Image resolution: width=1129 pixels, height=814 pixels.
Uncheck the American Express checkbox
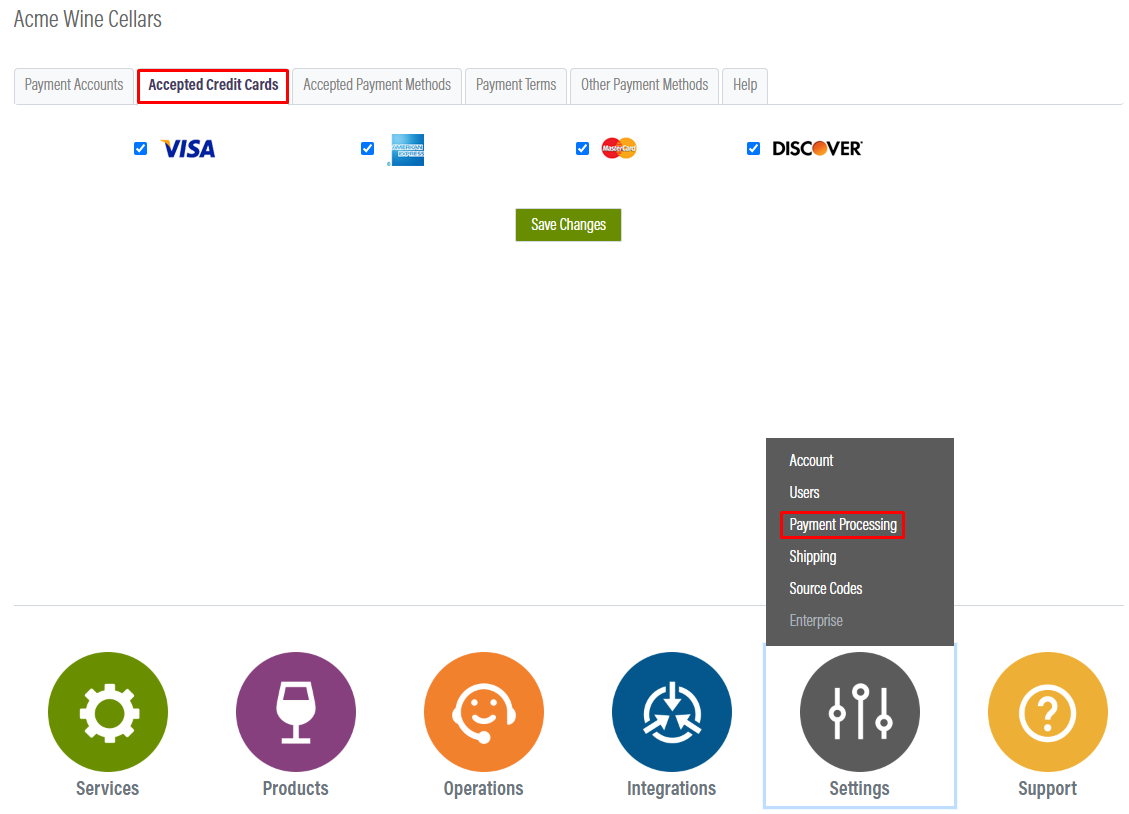pos(367,148)
